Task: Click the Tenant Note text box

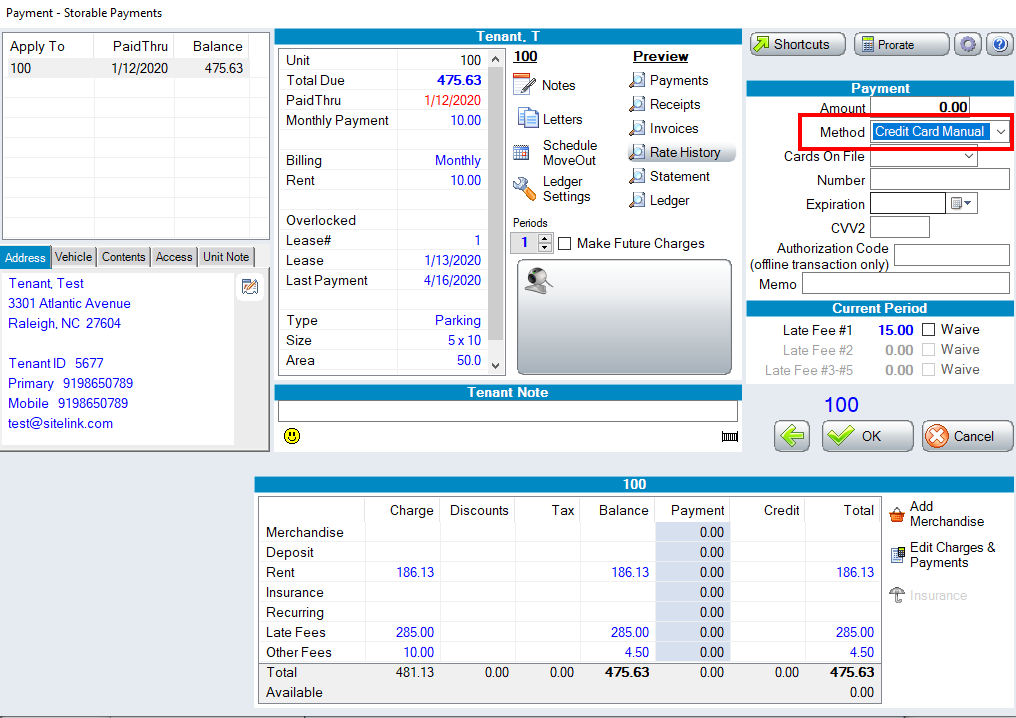Action: [x=507, y=411]
